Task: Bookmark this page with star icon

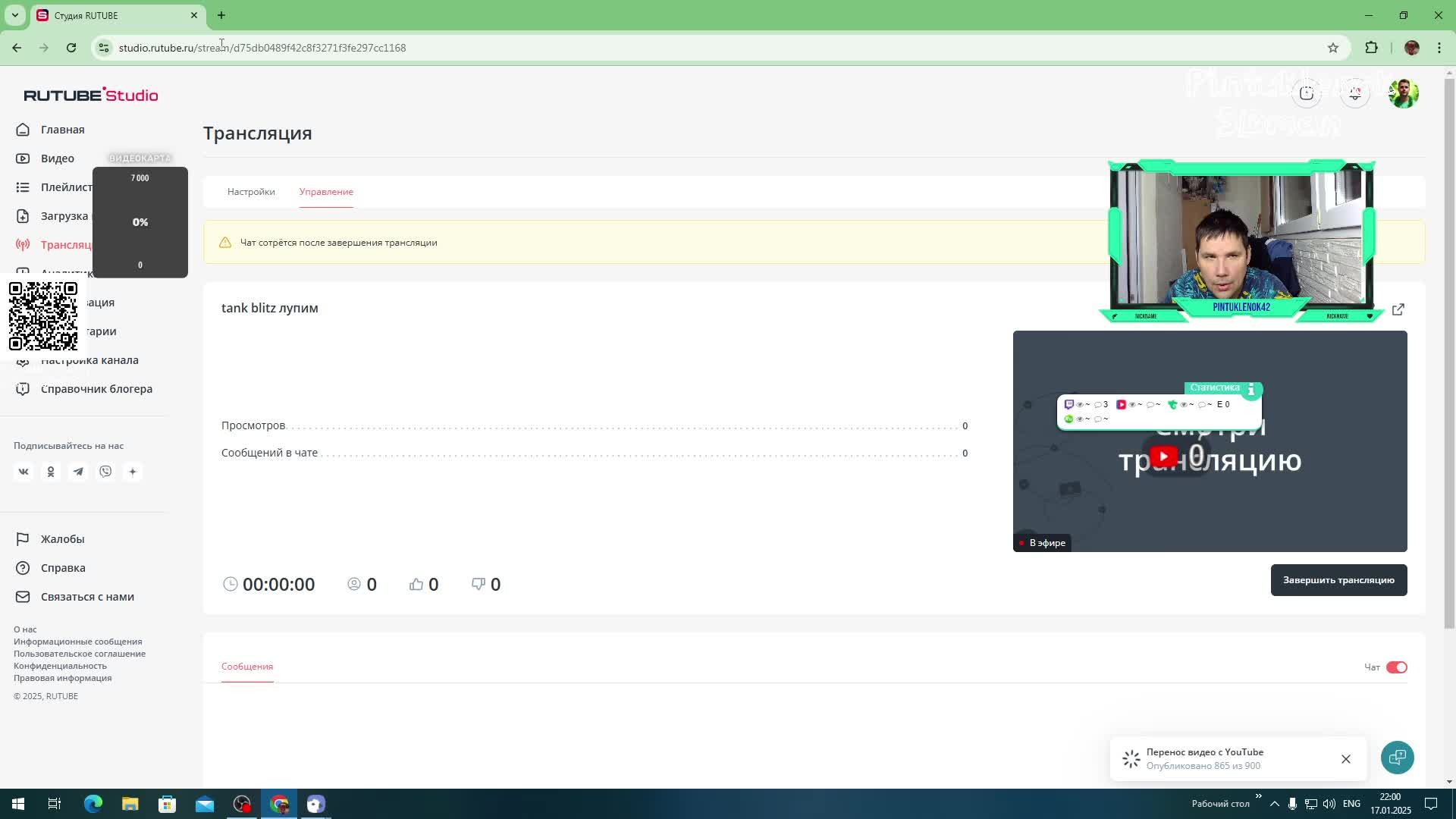Action: [1333, 48]
